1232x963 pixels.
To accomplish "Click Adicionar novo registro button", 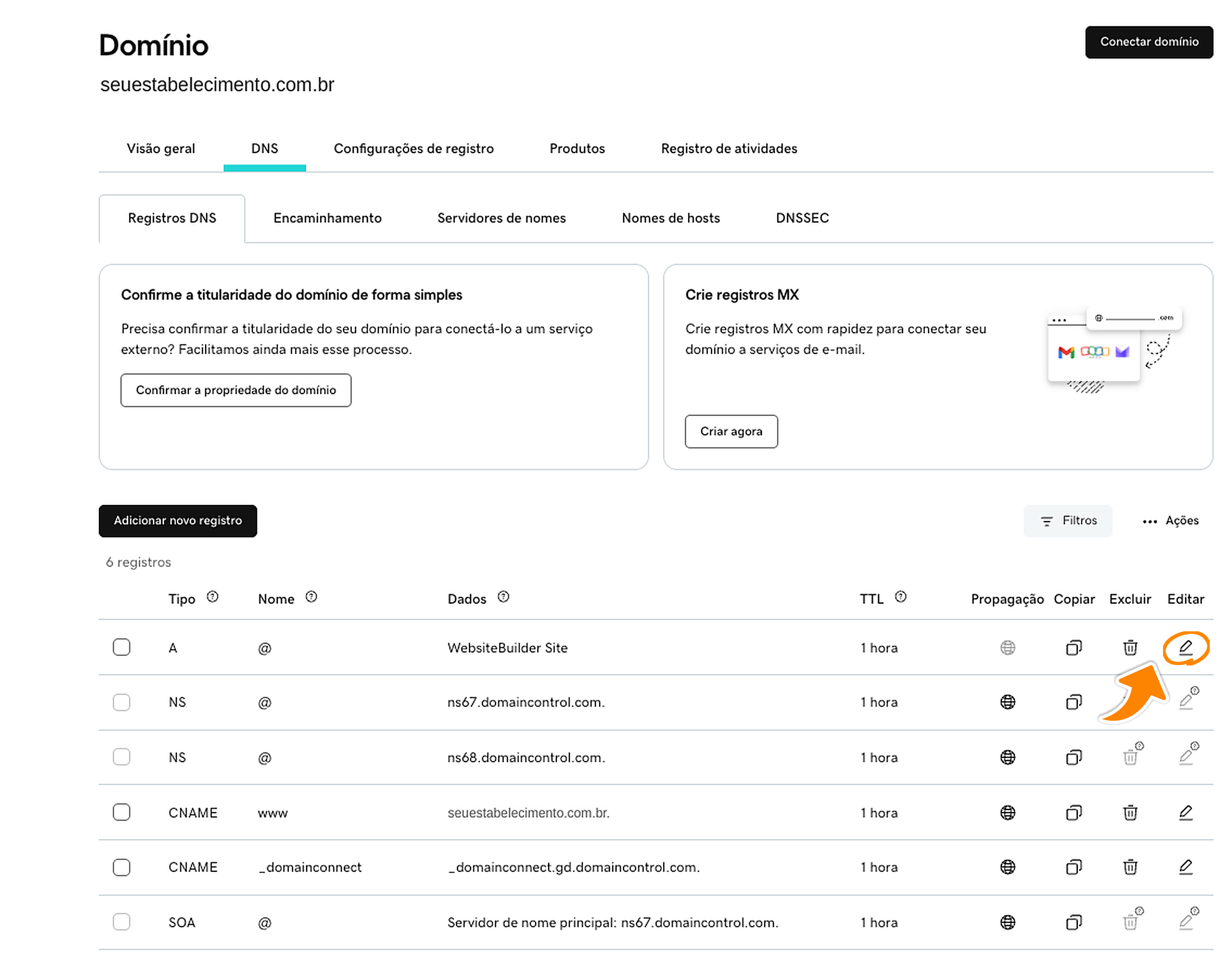I will (177, 521).
